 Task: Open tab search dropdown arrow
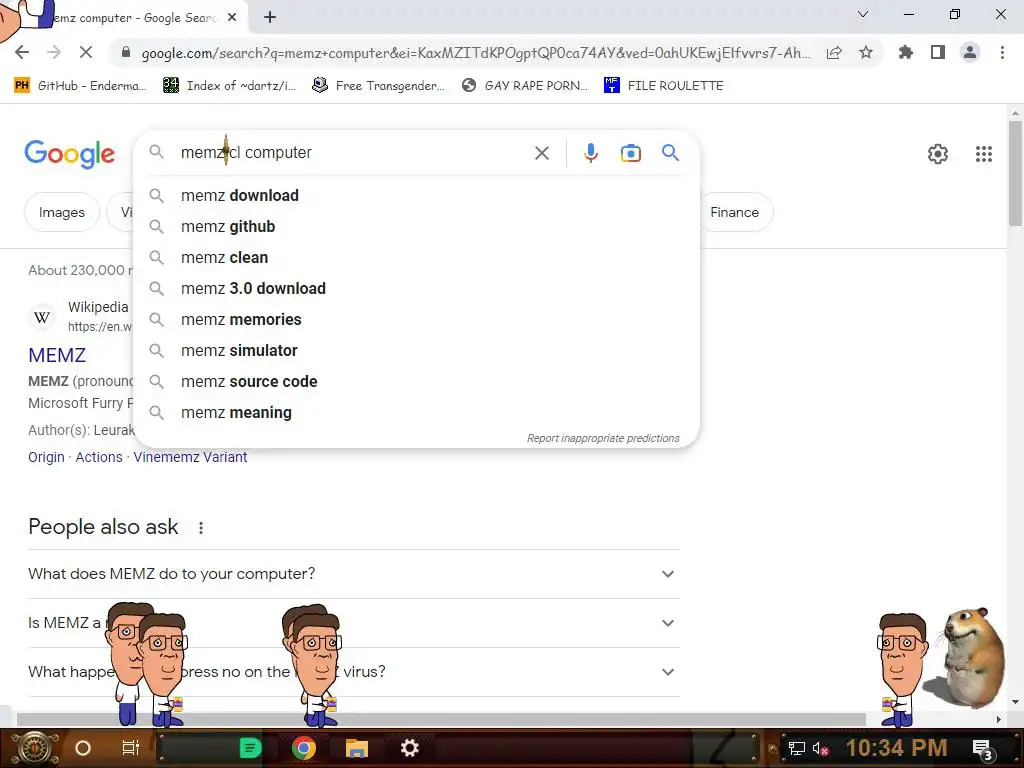coord(863,14)
